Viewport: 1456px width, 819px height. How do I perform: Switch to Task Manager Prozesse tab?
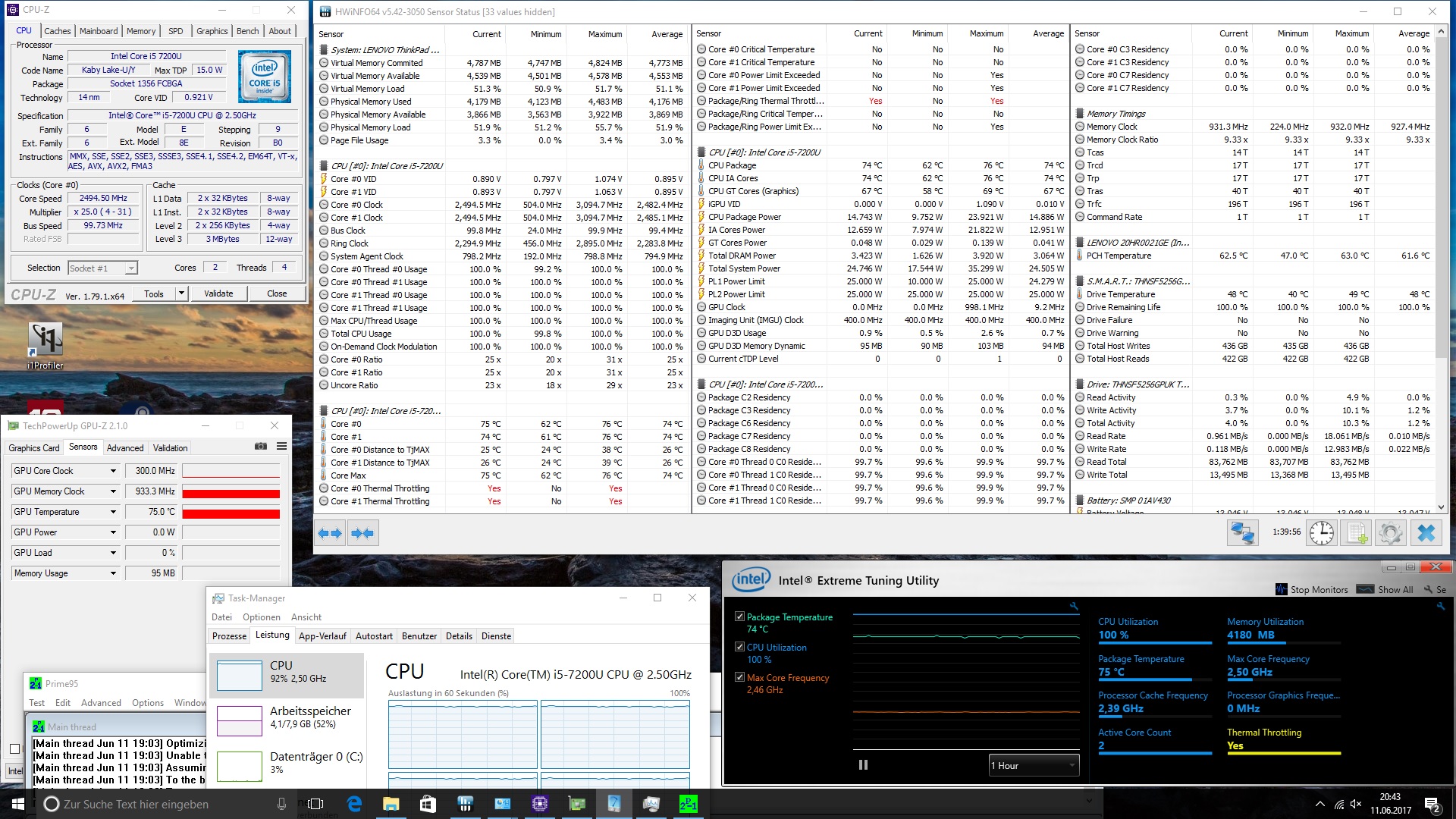[x=229, y=636]
